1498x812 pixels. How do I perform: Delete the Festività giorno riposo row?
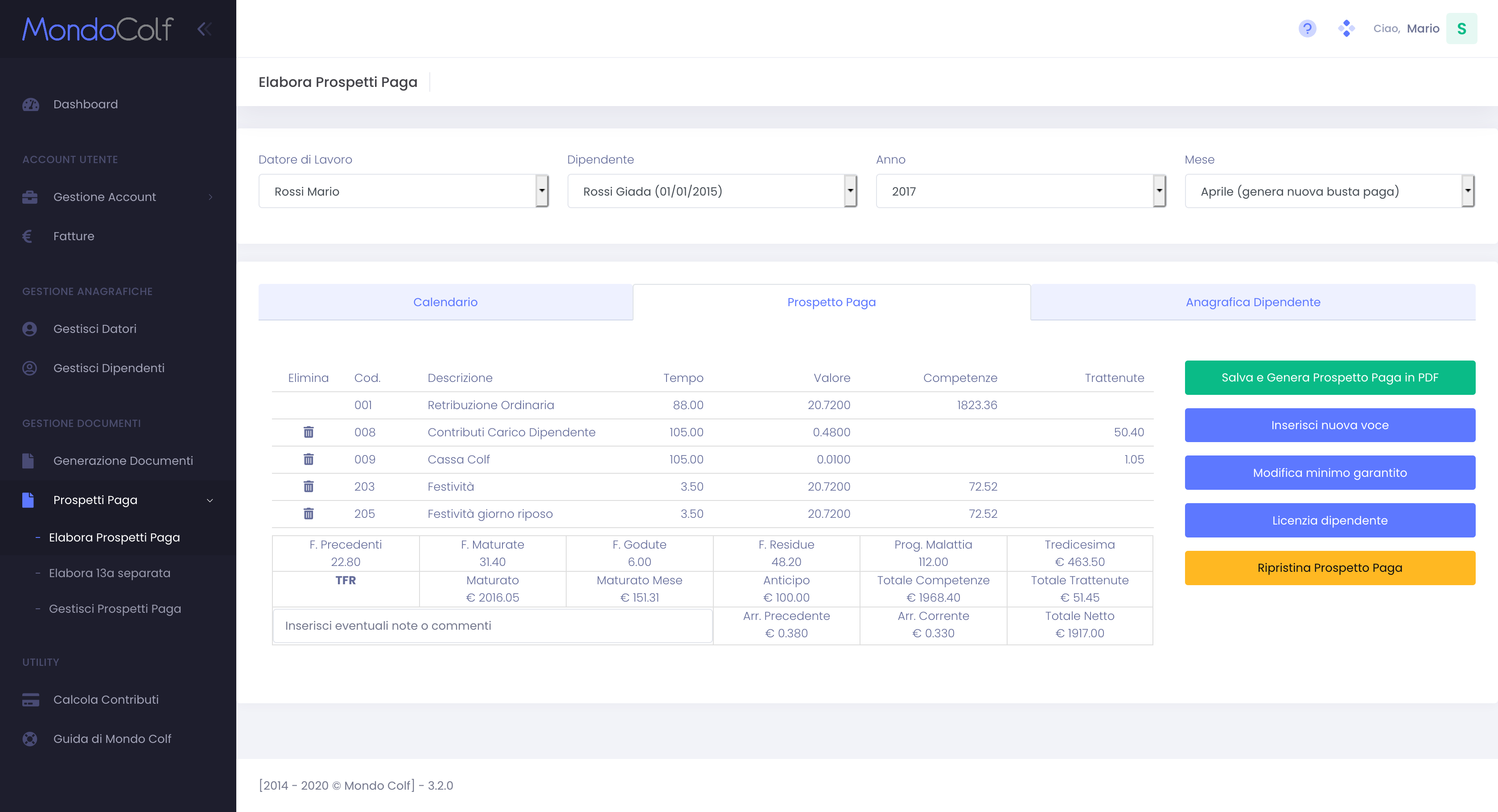[x=308, y=513]
